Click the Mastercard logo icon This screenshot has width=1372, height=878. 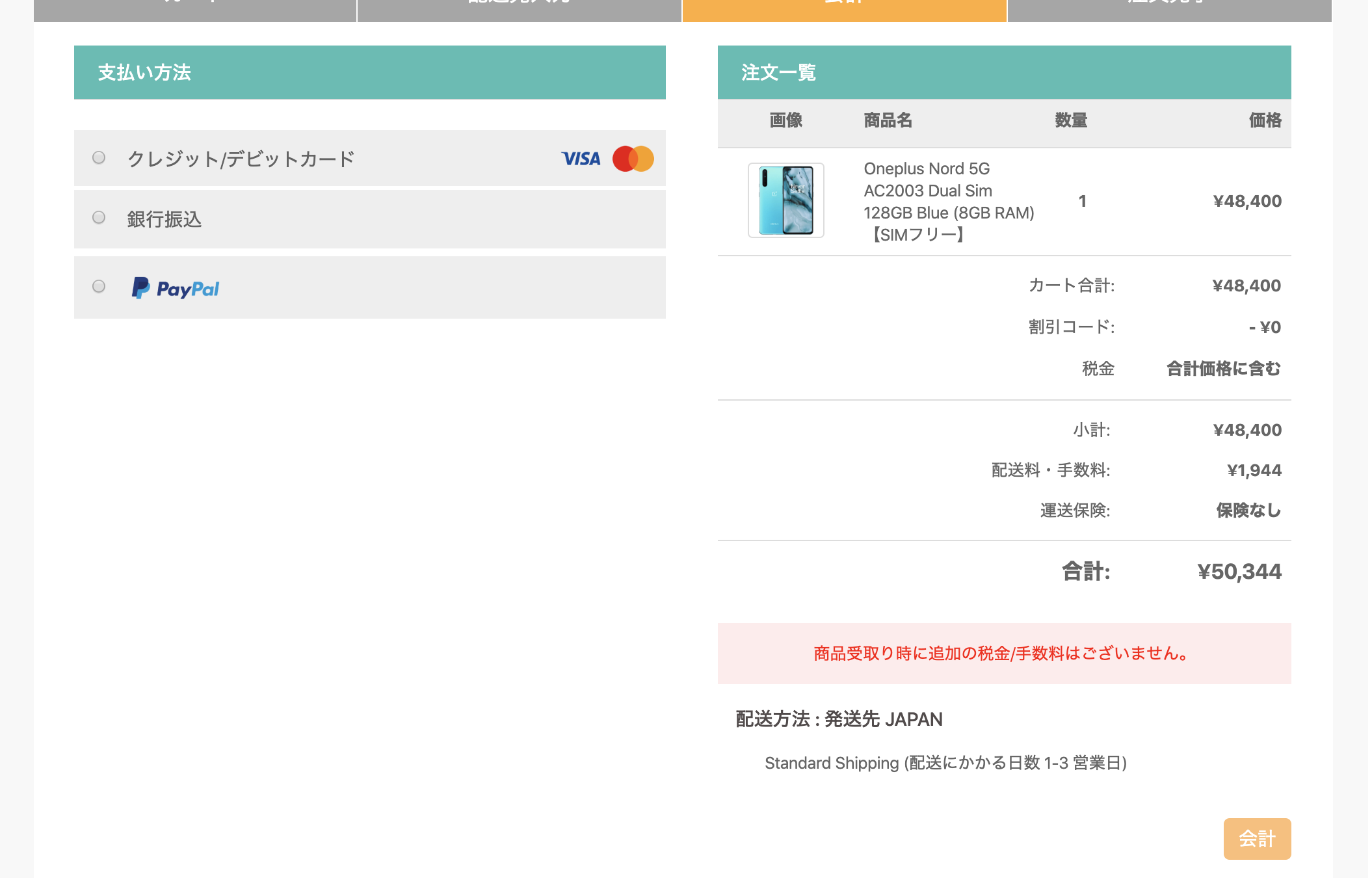[633, 159]
